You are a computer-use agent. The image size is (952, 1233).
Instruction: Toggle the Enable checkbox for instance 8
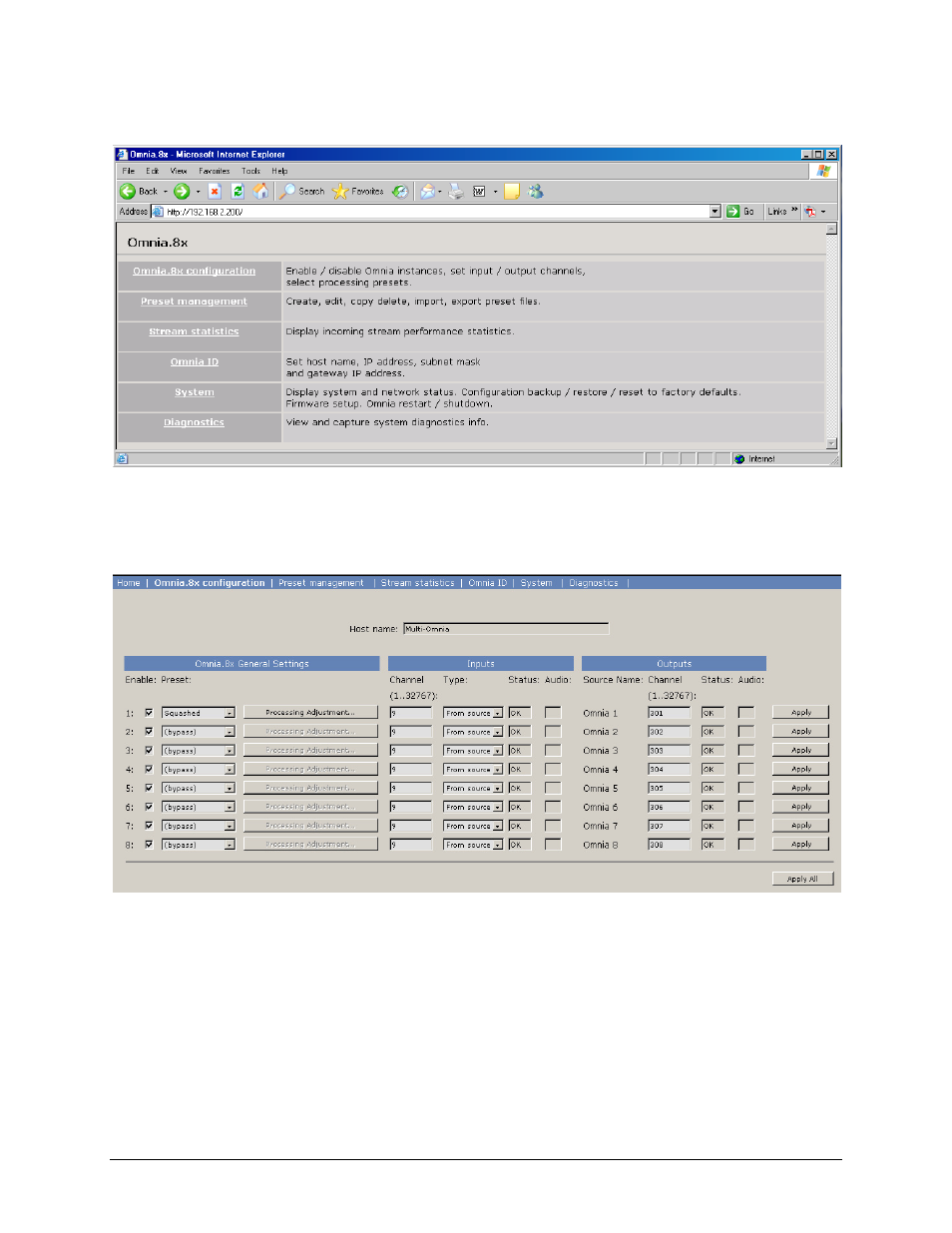pyautogui.click(x=149, y=845)
